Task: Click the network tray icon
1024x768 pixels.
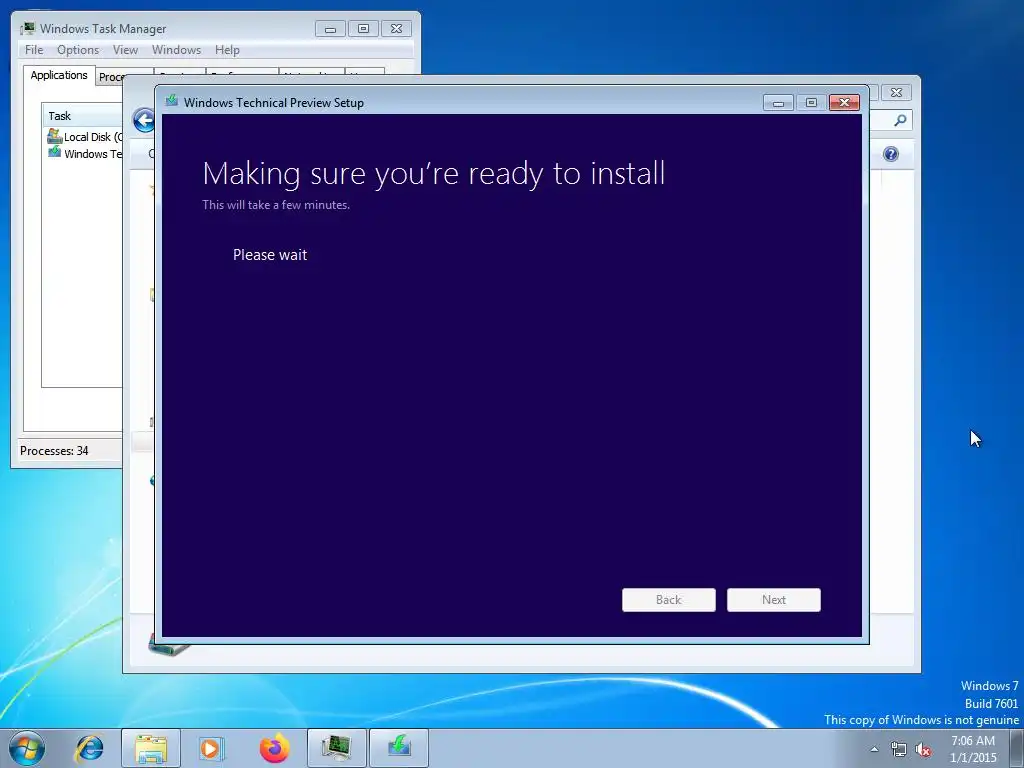Action: pyautogui.click(x=899, y=750)
